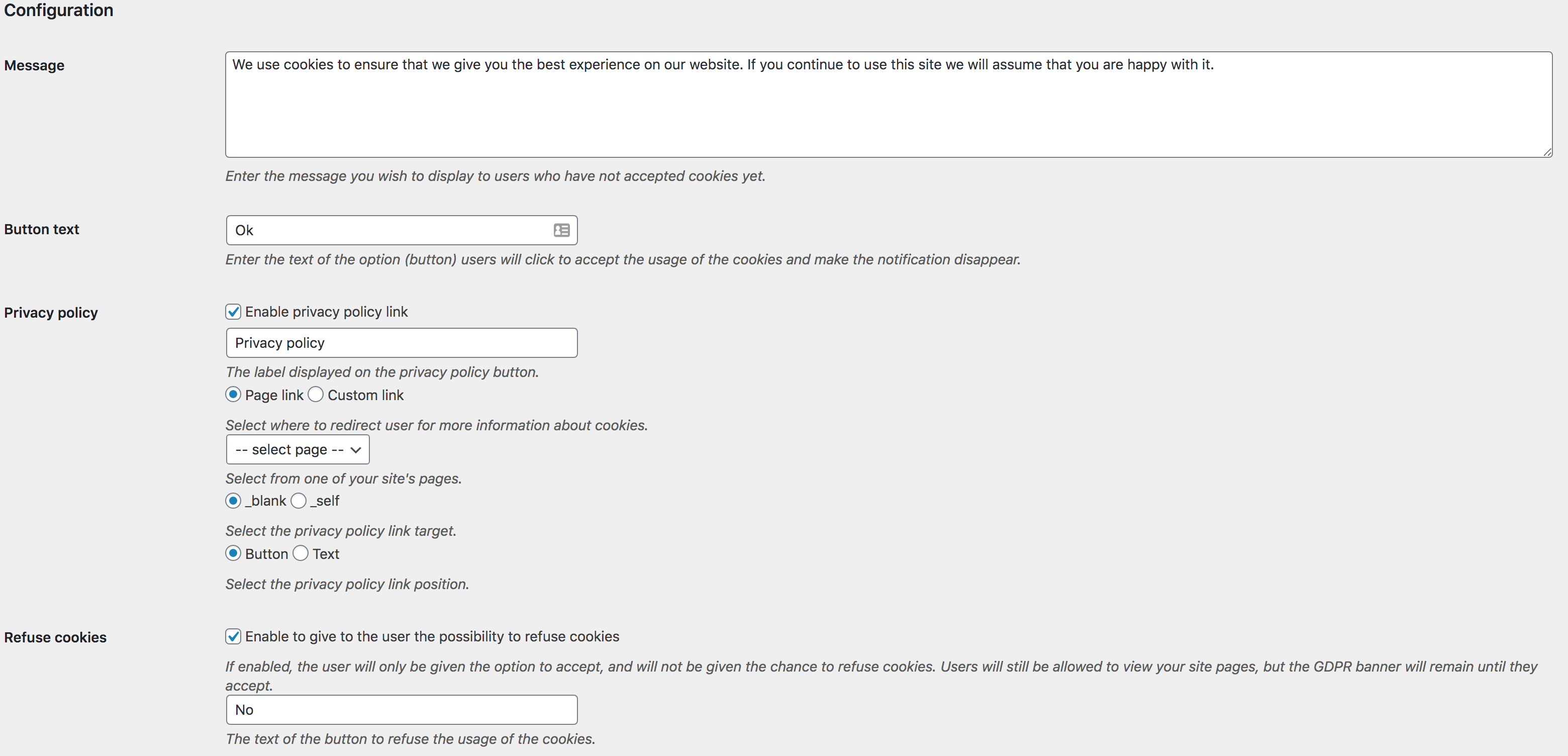The width and height of the screenshot is (1568, 756).
Task: Click the refuse button text field containing No
Action: [x=402, y=710]
